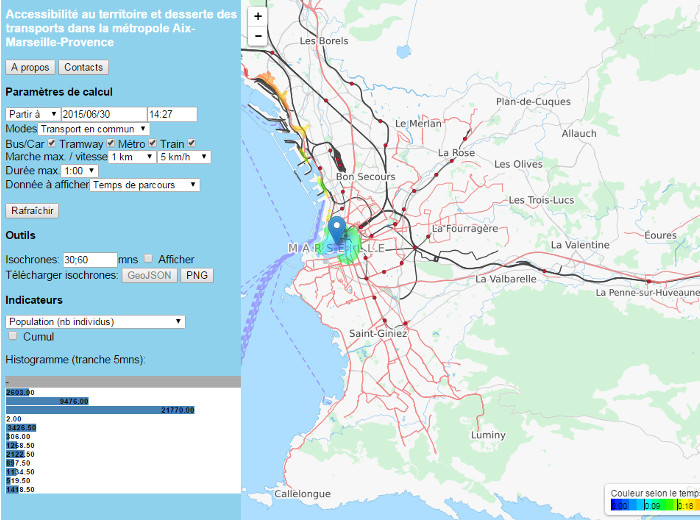Click the Allauch map label
The width and height of the screenshot is (700, 520).
coord(579,133)
